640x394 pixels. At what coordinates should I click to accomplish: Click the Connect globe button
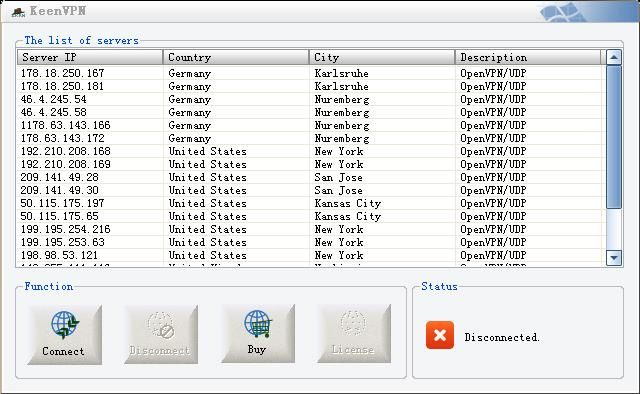(x=64, y=334)
